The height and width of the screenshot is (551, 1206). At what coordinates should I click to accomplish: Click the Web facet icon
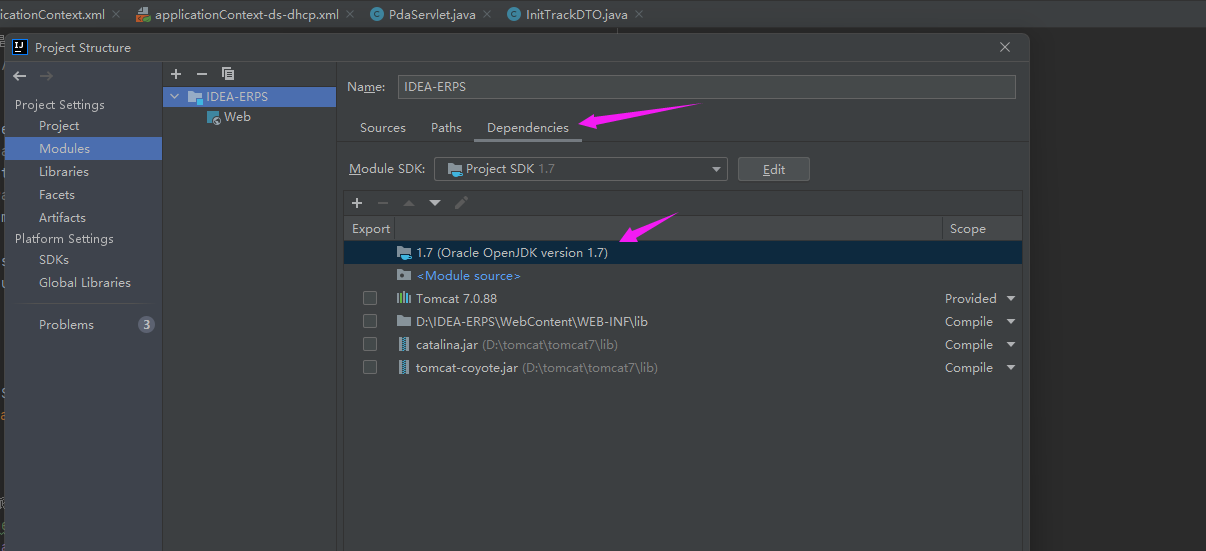point(214,117)
